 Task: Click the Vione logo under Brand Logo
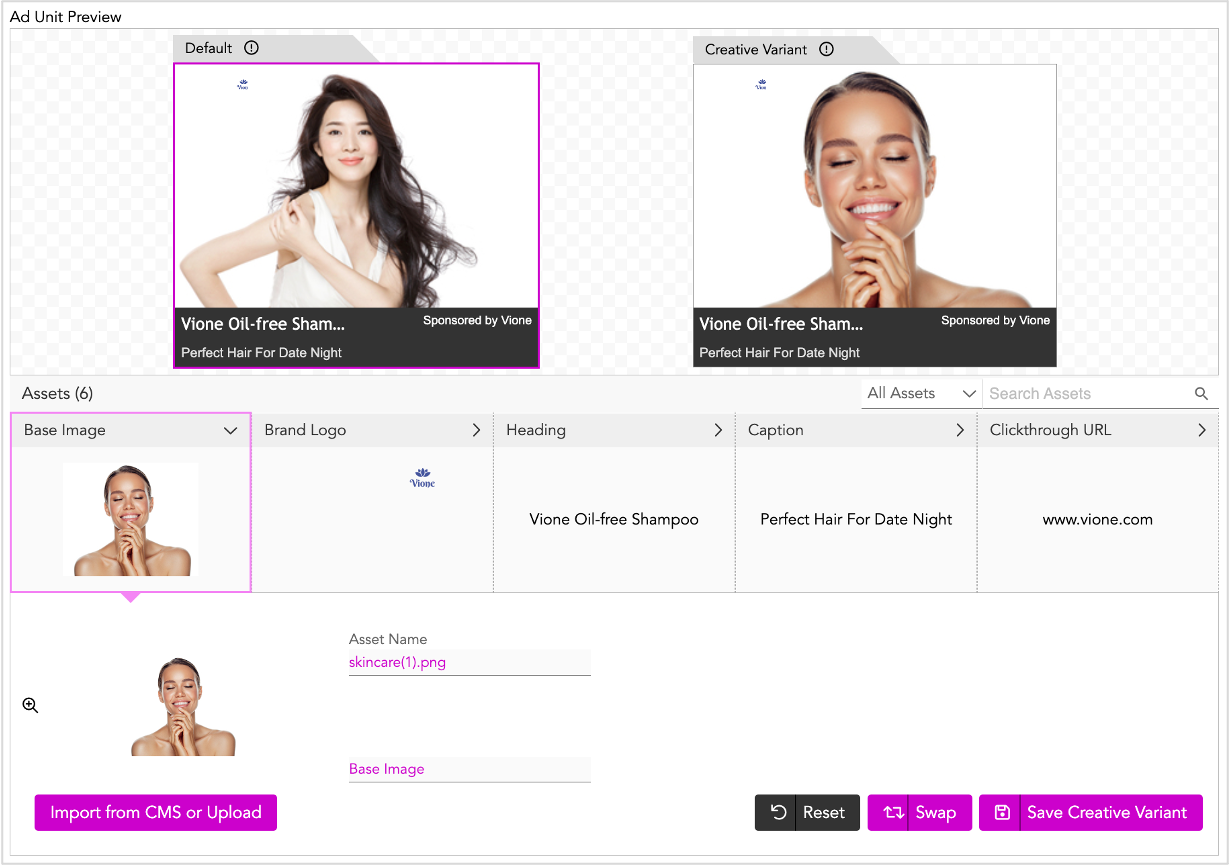423,478
